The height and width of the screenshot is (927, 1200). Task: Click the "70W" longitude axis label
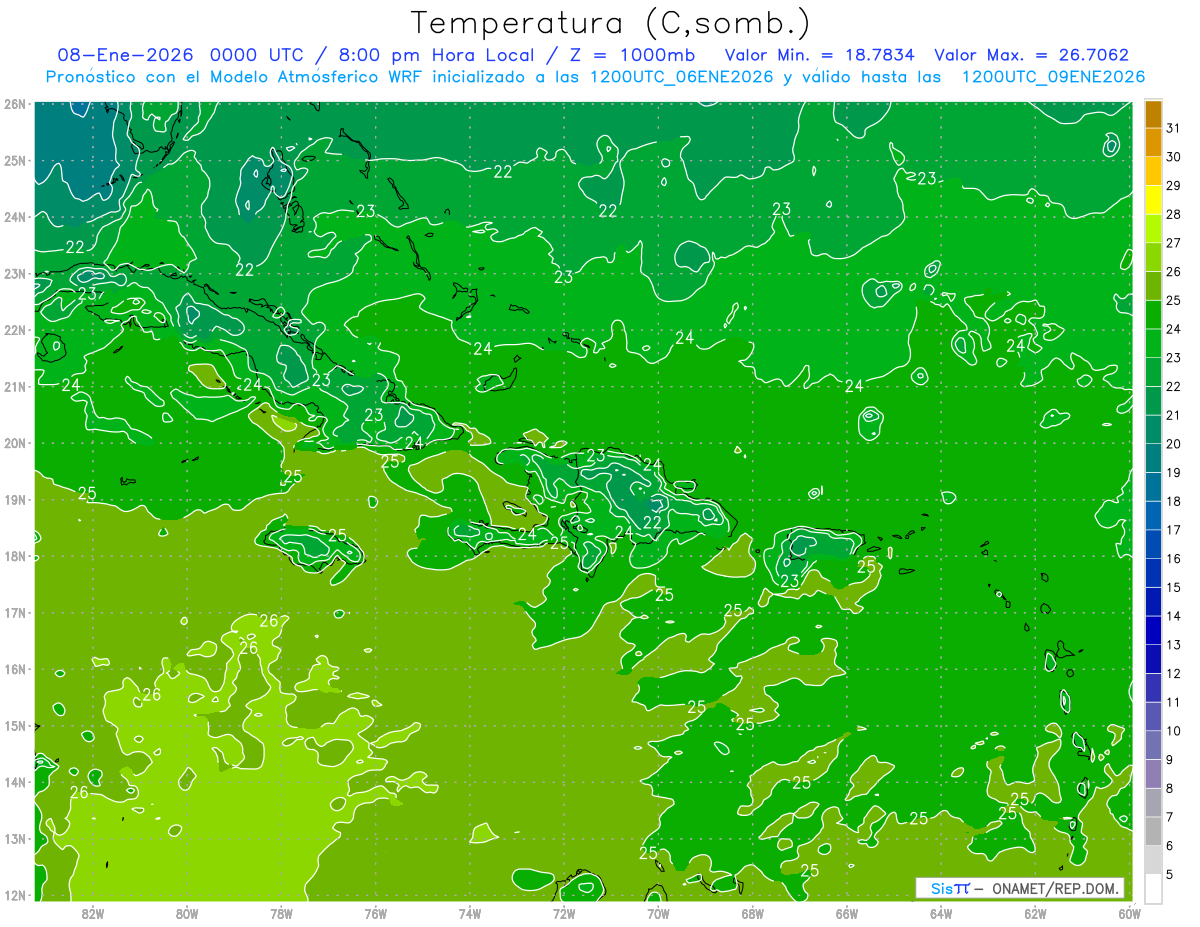click(x=658, y=913)
